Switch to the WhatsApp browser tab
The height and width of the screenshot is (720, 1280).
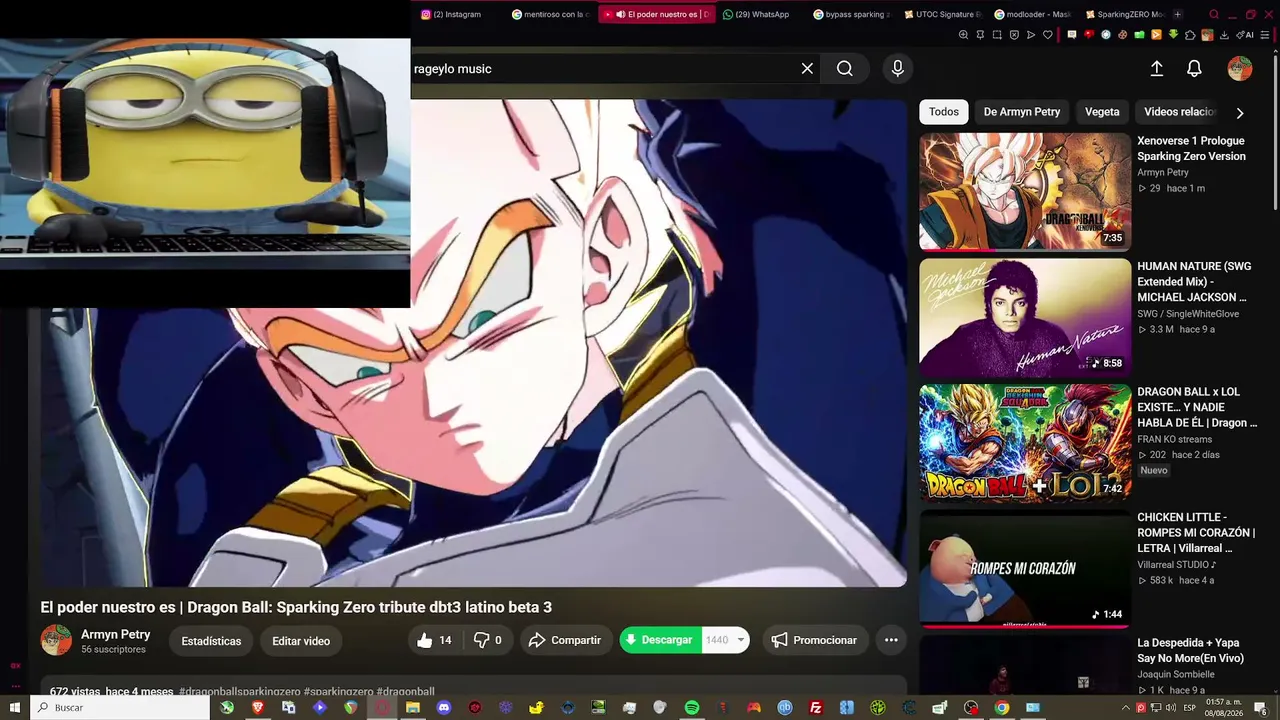coord(757,14)
